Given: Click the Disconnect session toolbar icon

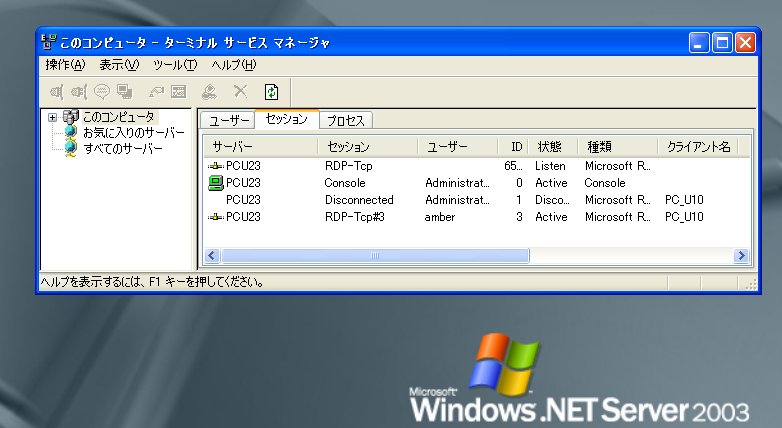Looking at the screenshot, I should [79, 92].
